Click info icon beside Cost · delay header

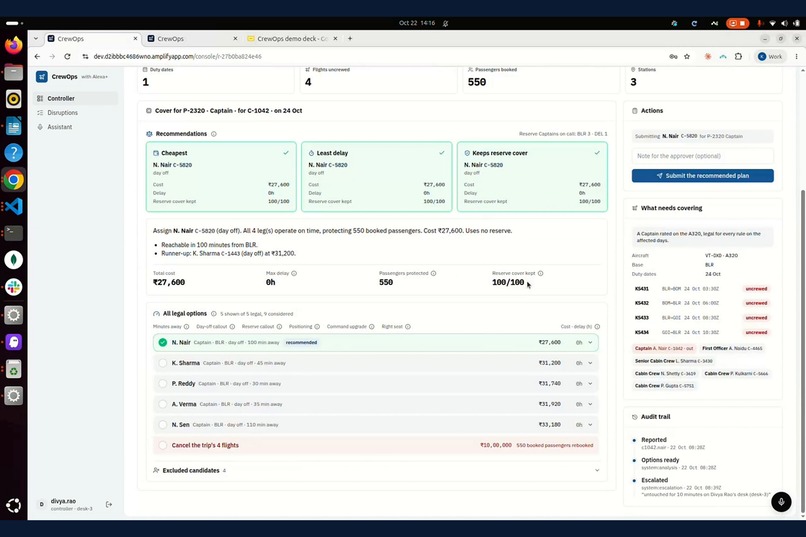(597, 327)
